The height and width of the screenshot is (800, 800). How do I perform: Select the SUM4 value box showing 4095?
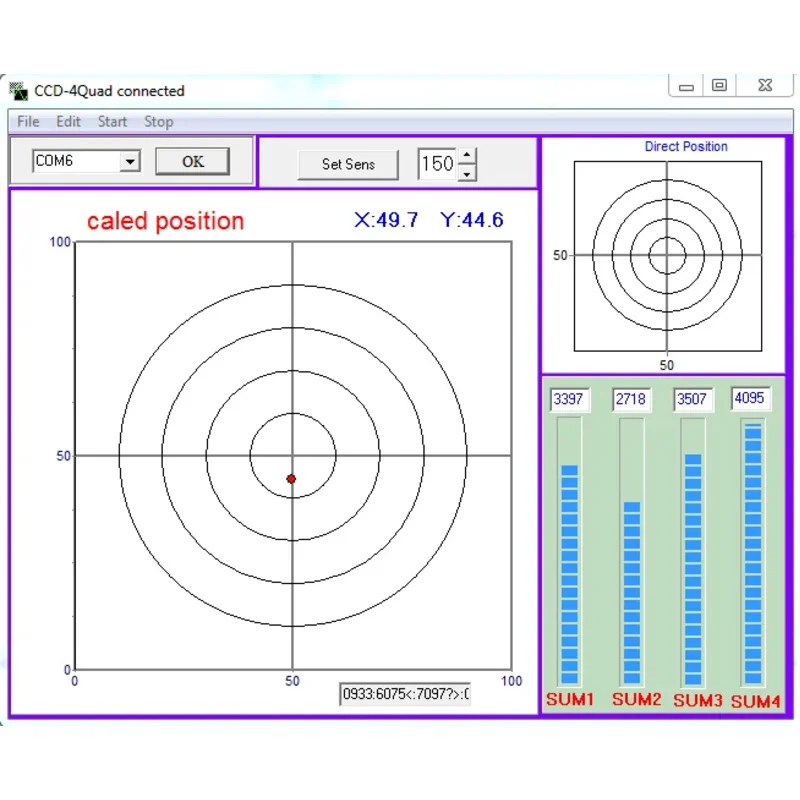750,398
